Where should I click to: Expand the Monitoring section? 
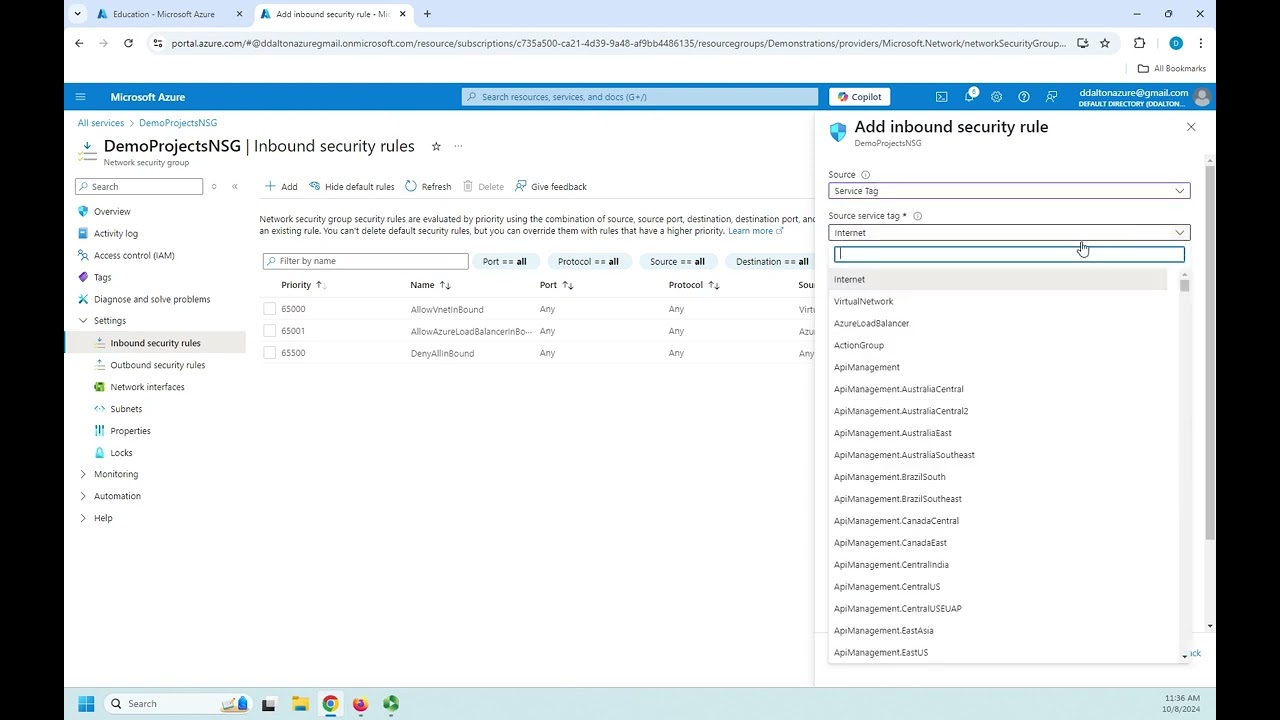pos(83,474)
